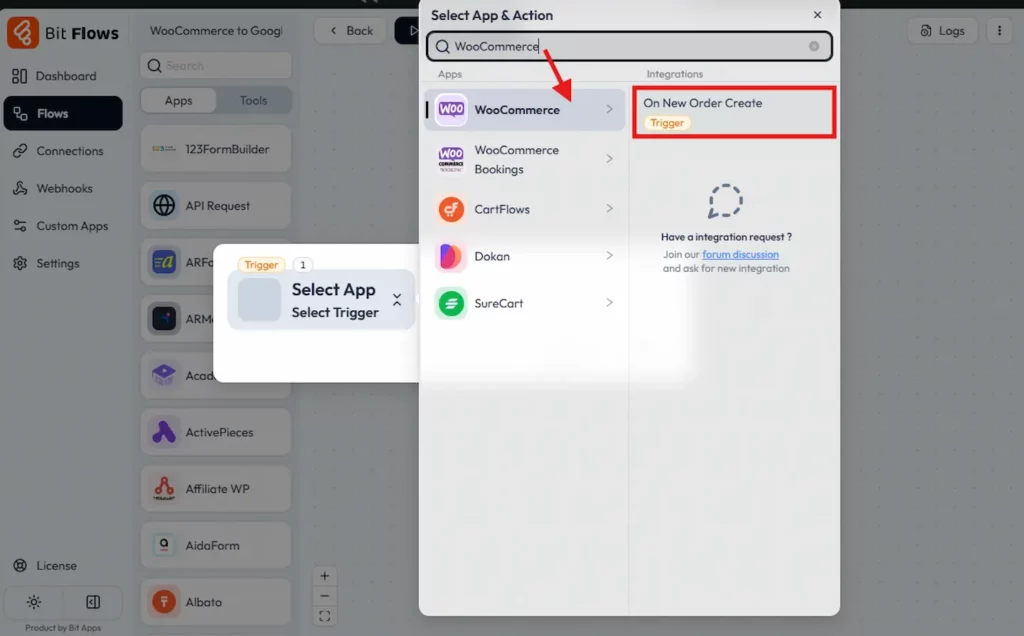Click the WooCommerce app icon in list
This screenshot has height=636, width=1024.
coord(451,110)
